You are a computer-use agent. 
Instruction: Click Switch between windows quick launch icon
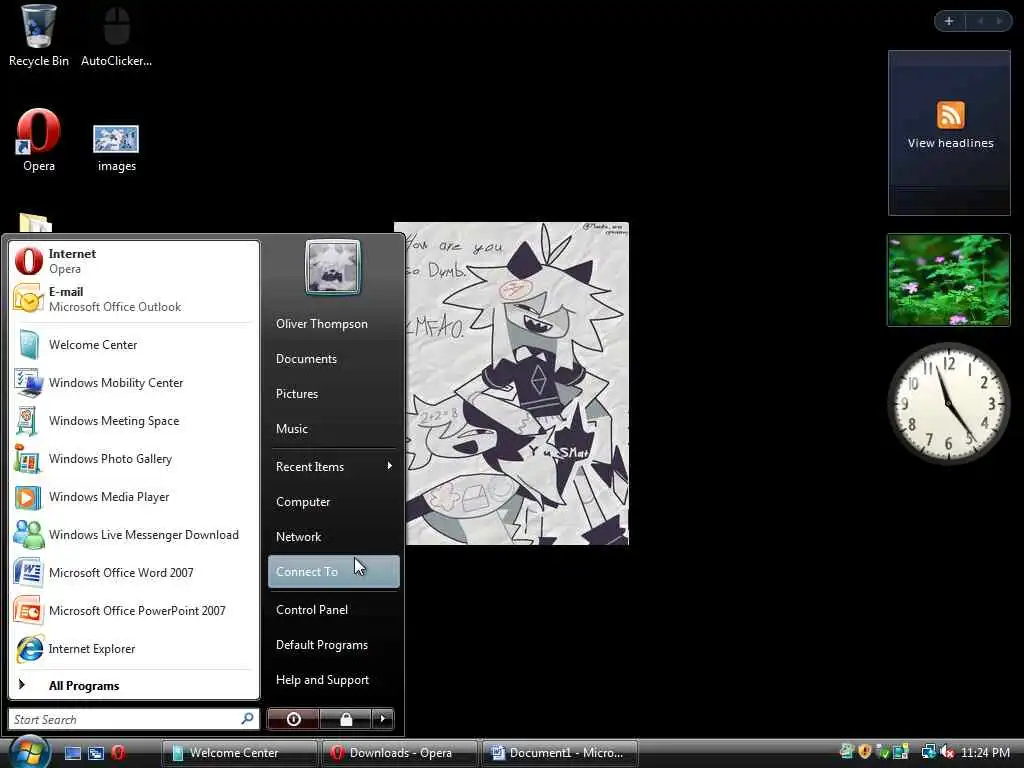(95, 753)
